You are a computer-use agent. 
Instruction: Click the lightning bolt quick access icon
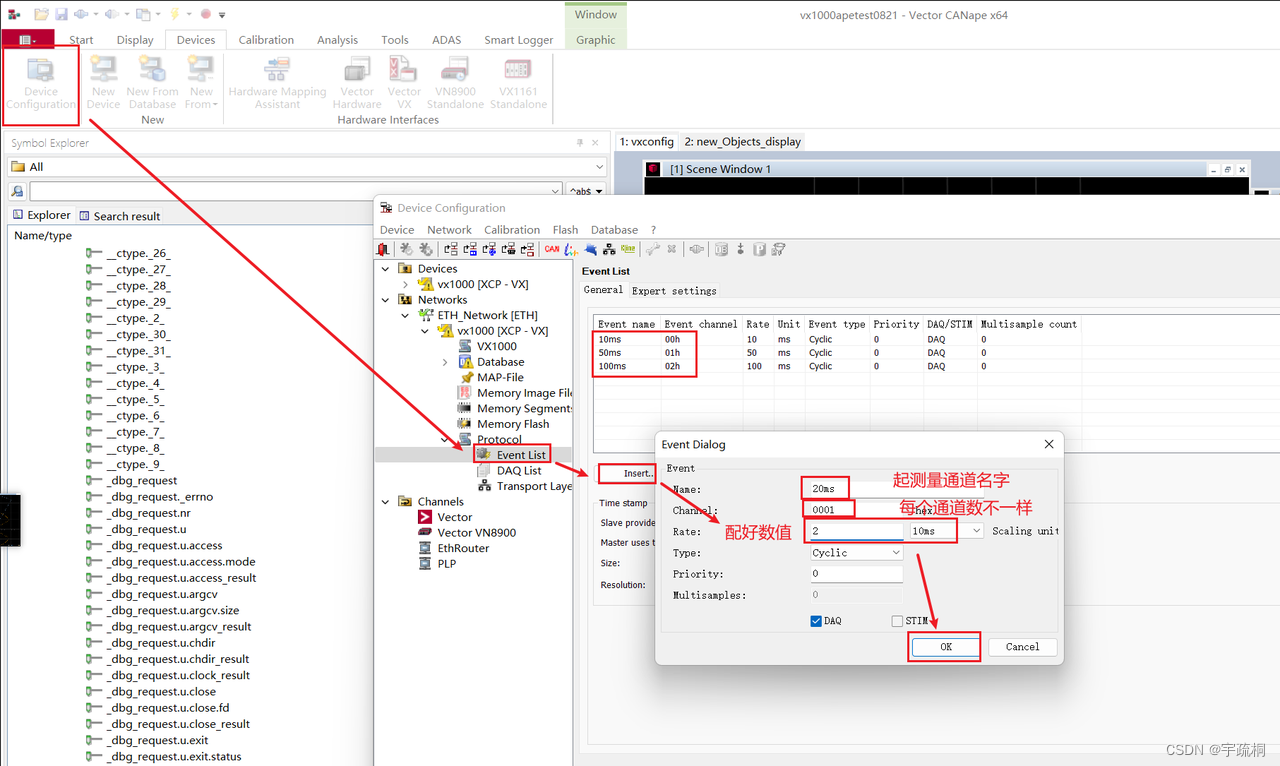175,15
